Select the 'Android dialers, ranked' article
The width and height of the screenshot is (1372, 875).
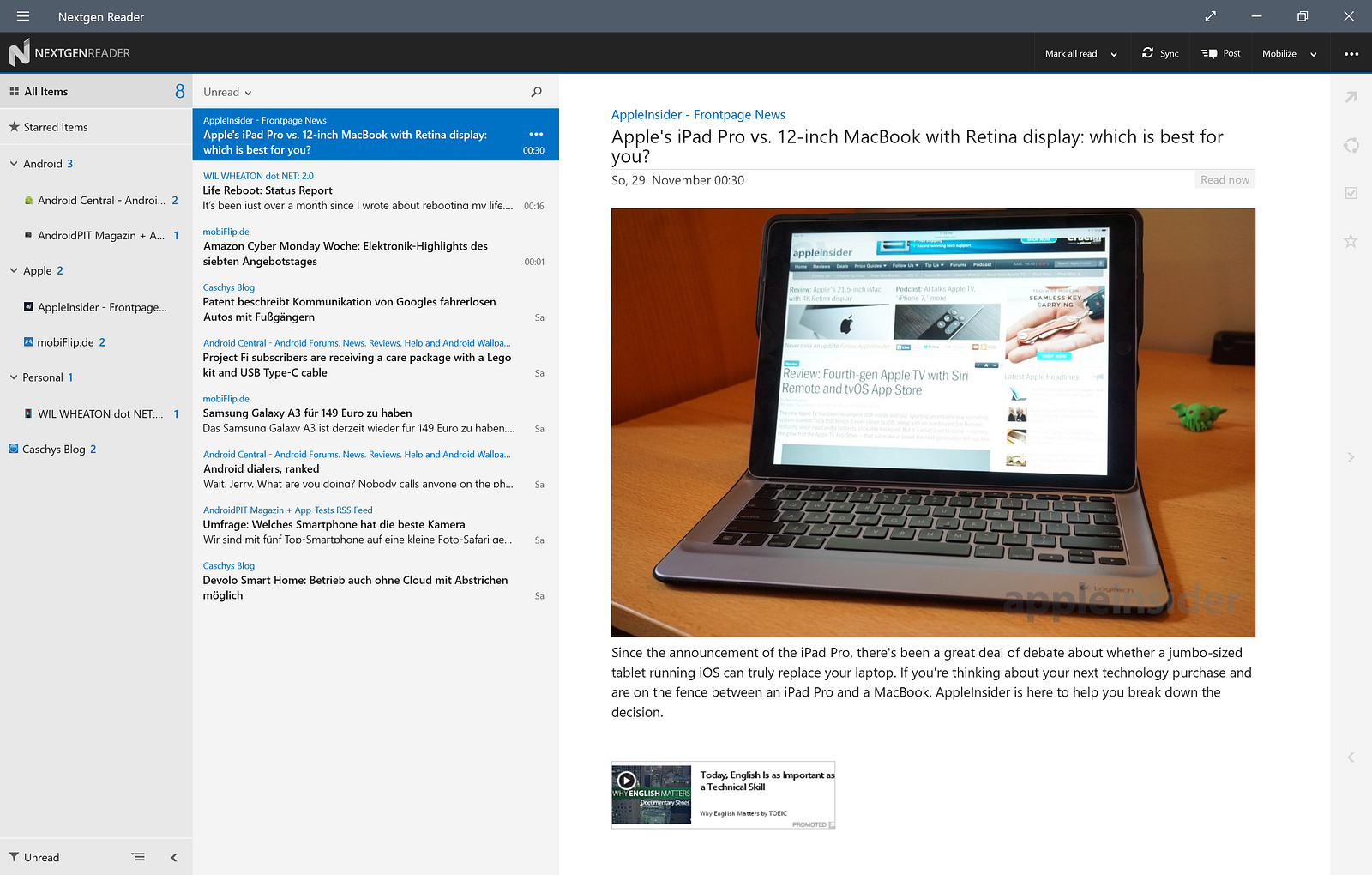coord(376,469)
